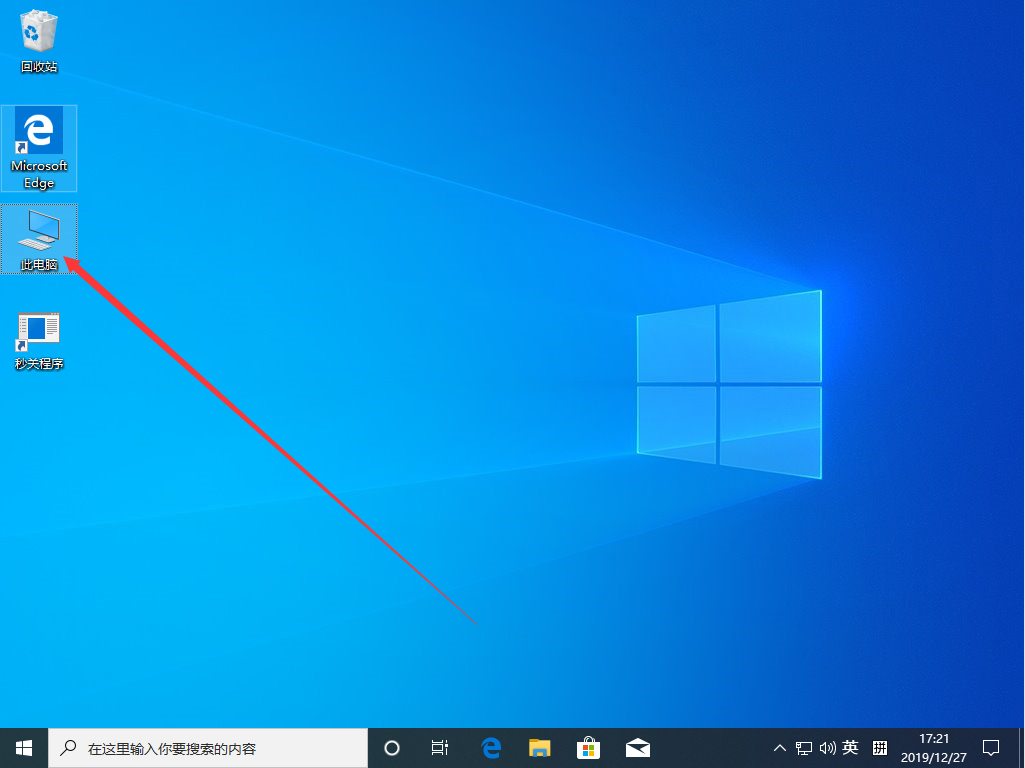The image size is (1025, 768).
Task: Open the Mail app from the taskbar
Action: (x=637, y=747)
